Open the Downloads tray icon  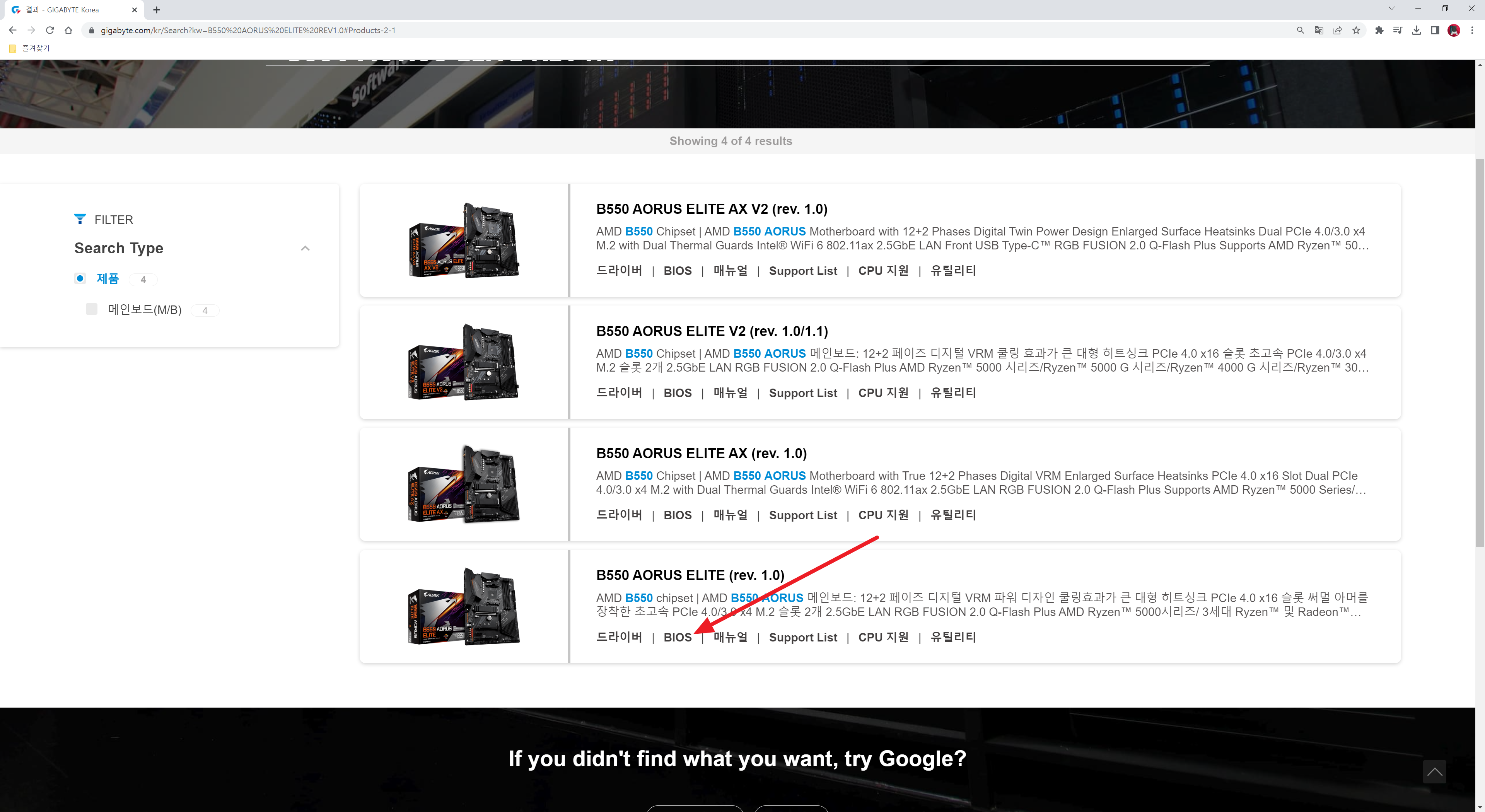[1417, 31]
